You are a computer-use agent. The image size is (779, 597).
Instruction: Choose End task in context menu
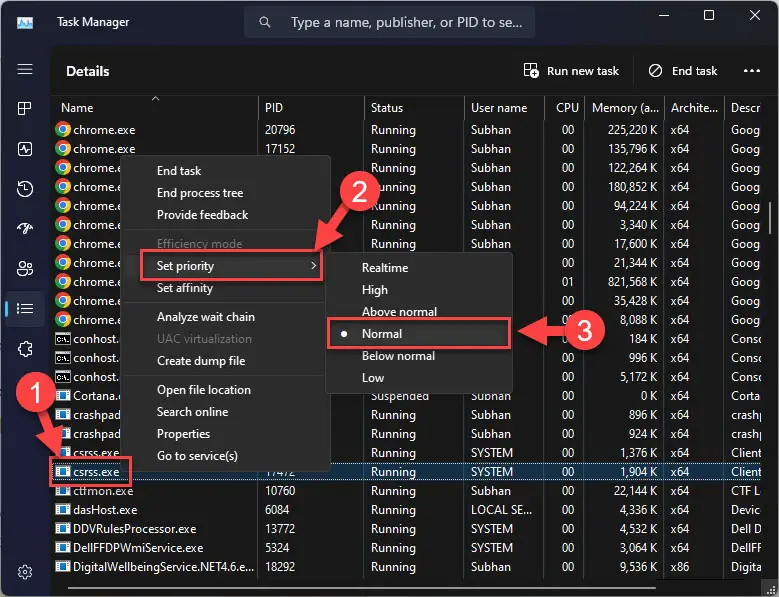(x=226, y=171)
